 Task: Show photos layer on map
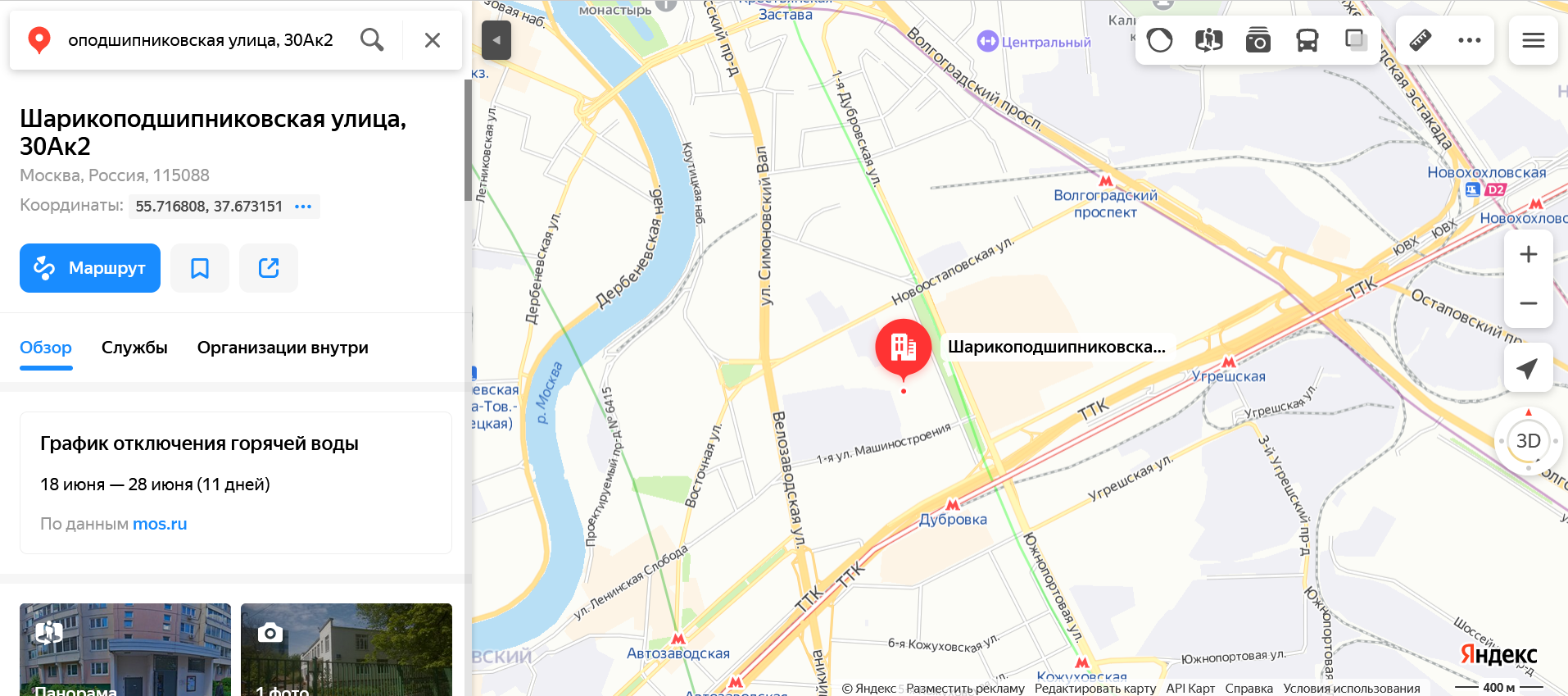click(1258, 40)
